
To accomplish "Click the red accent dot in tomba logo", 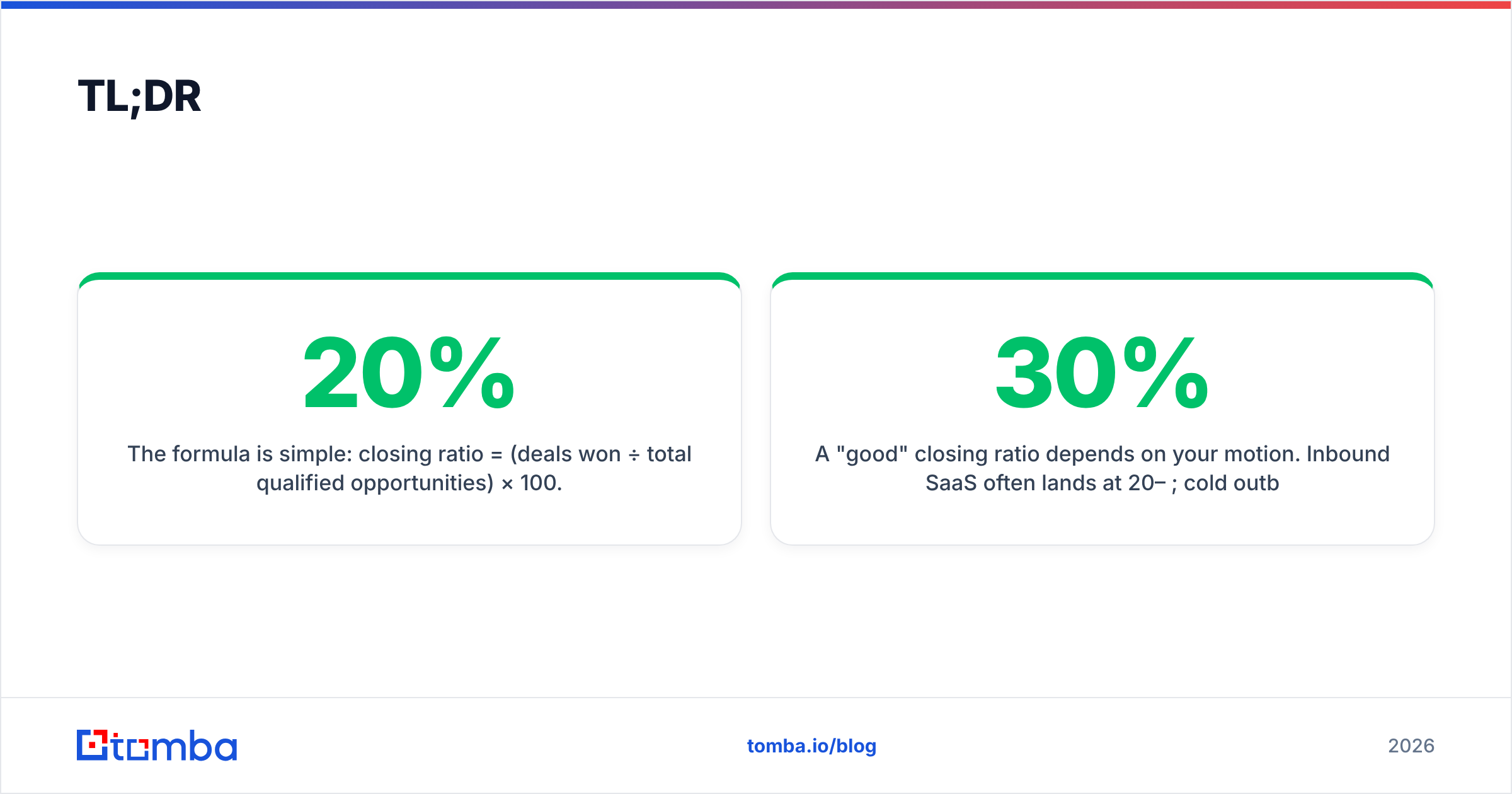I will point(94,745).
